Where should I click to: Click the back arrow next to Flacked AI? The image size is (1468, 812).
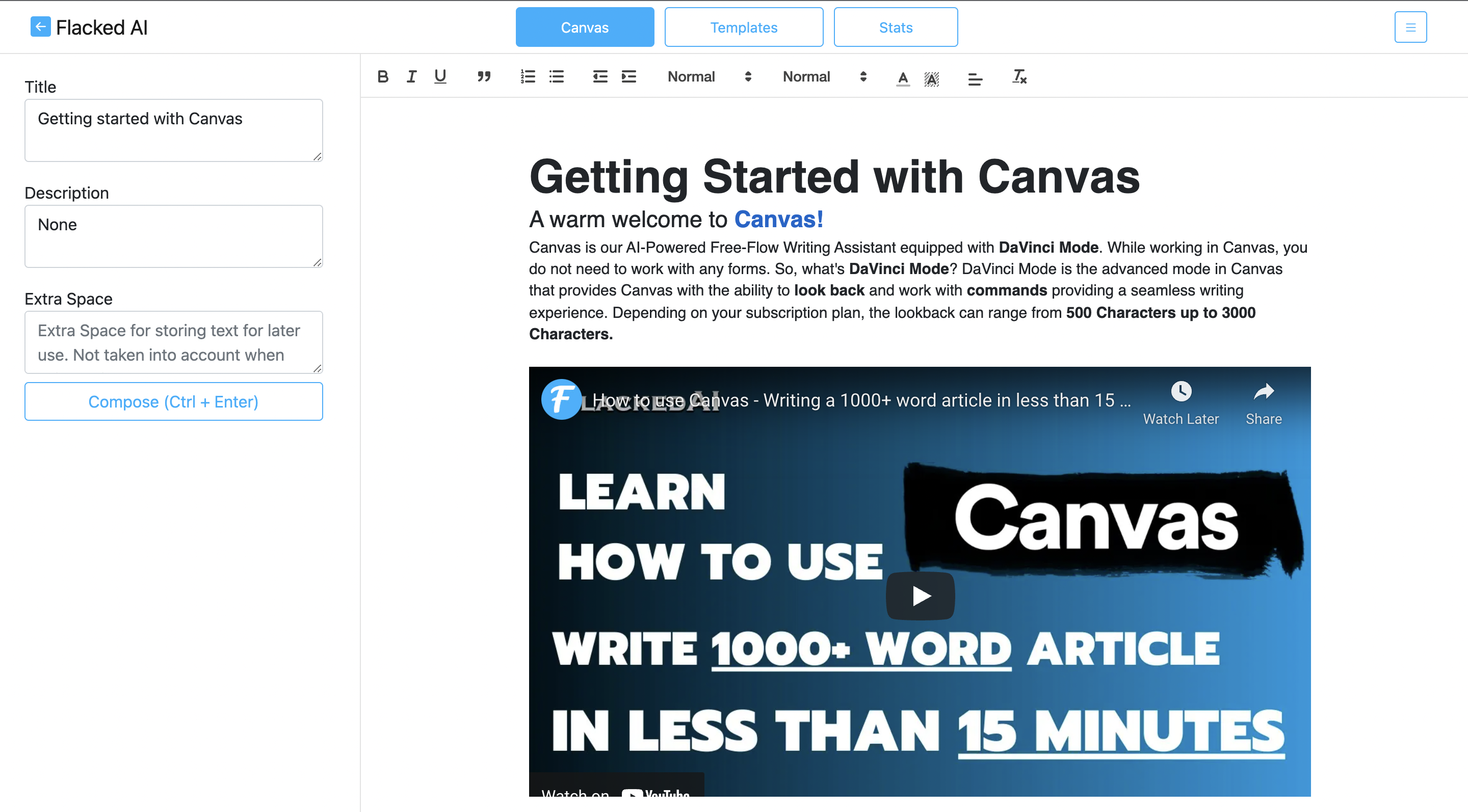(40, 27)
